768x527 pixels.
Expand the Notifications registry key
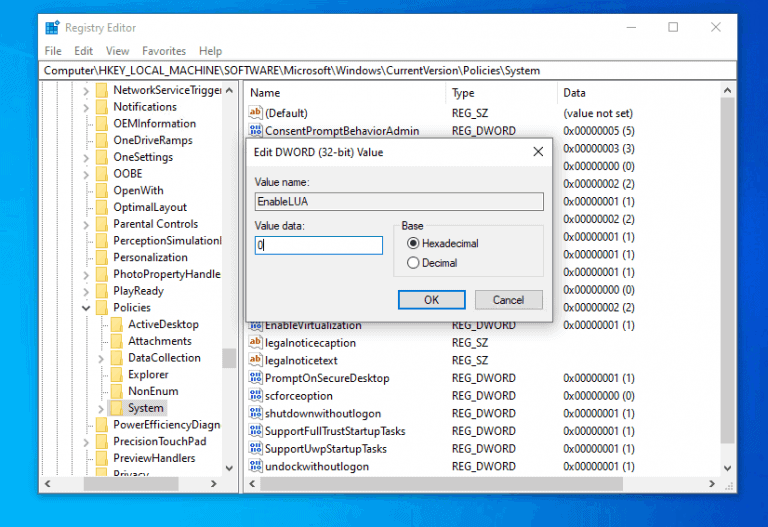tap(86, 107)
